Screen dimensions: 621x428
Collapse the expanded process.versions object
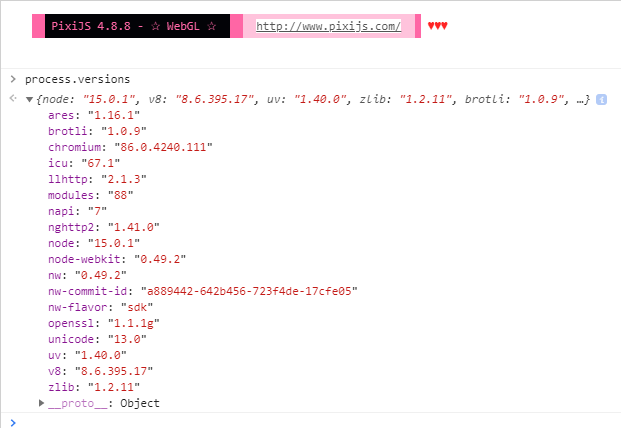tap(29, 99)
